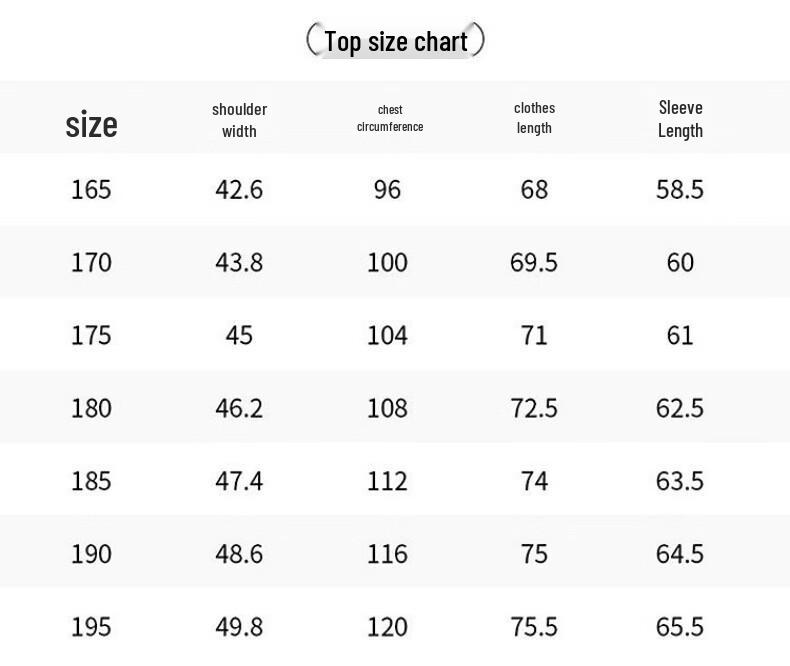The width and height of the screenshot is (790, 666).
Task: Click the 'shoulder width' column header
Action: (239, 120)
